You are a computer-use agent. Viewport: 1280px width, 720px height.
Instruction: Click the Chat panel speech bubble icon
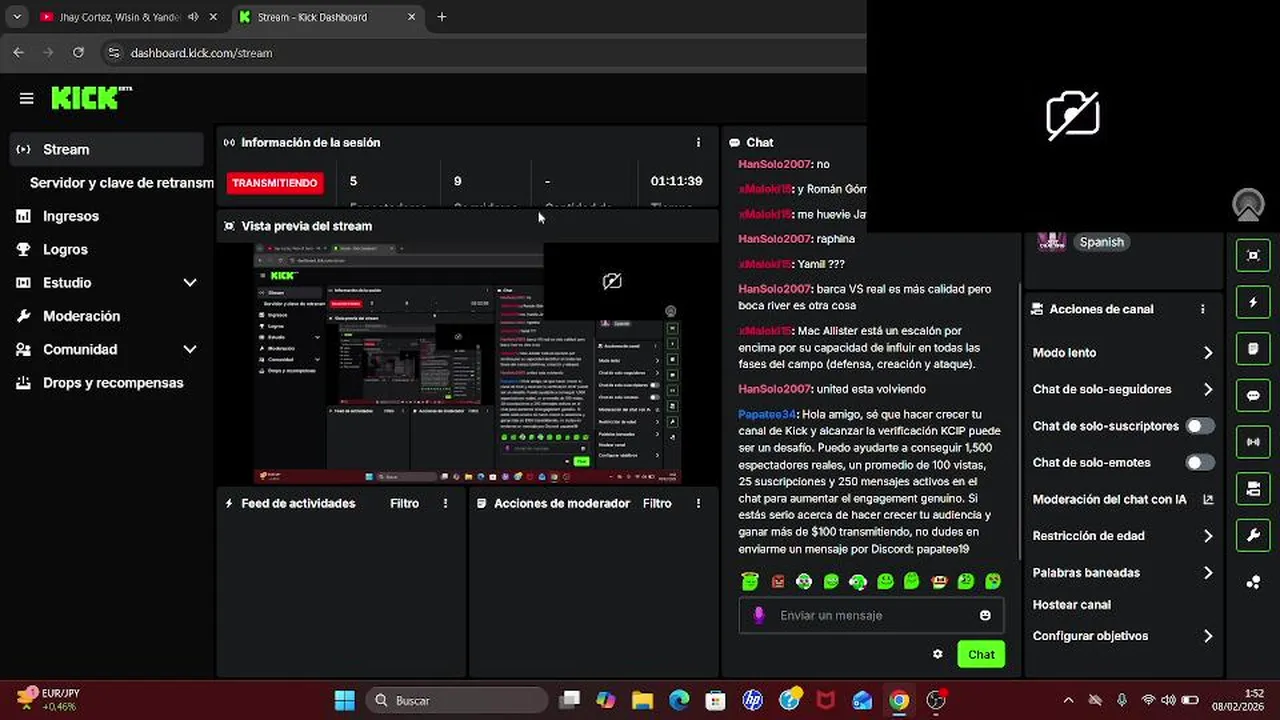click(x=735, y=142)
